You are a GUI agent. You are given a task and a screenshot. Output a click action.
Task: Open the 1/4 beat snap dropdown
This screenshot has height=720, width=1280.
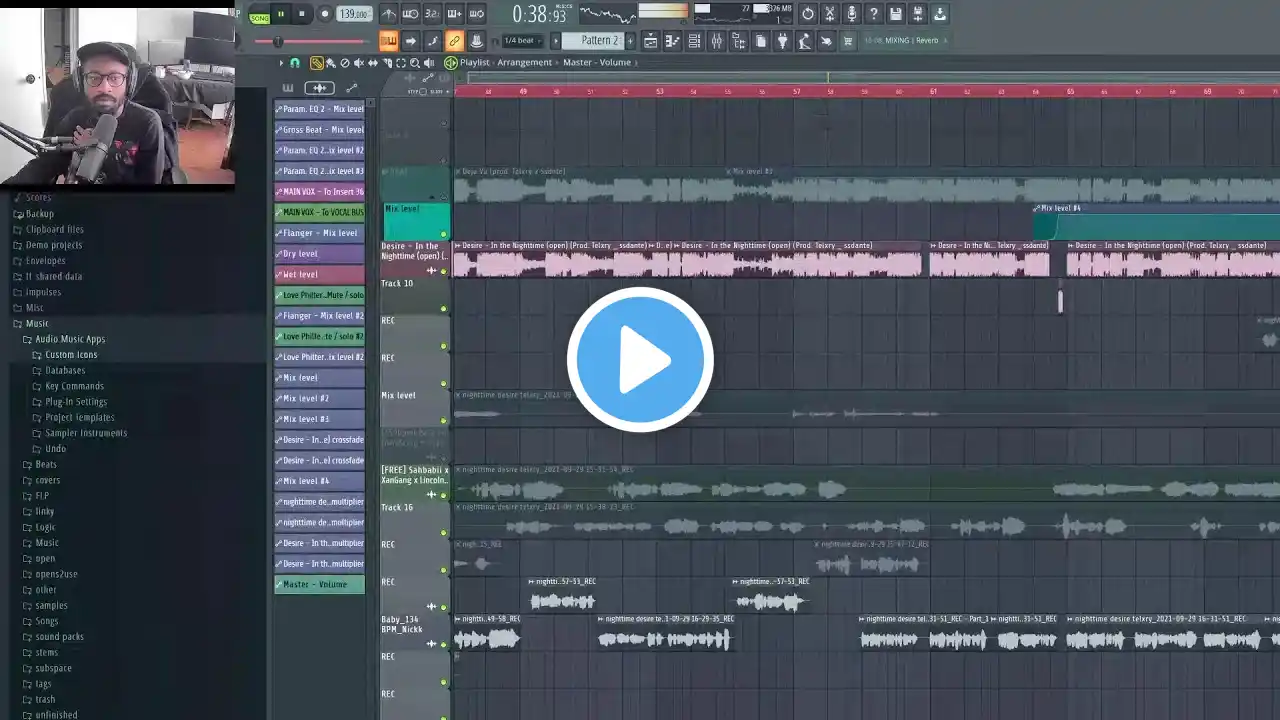[522, 41]
